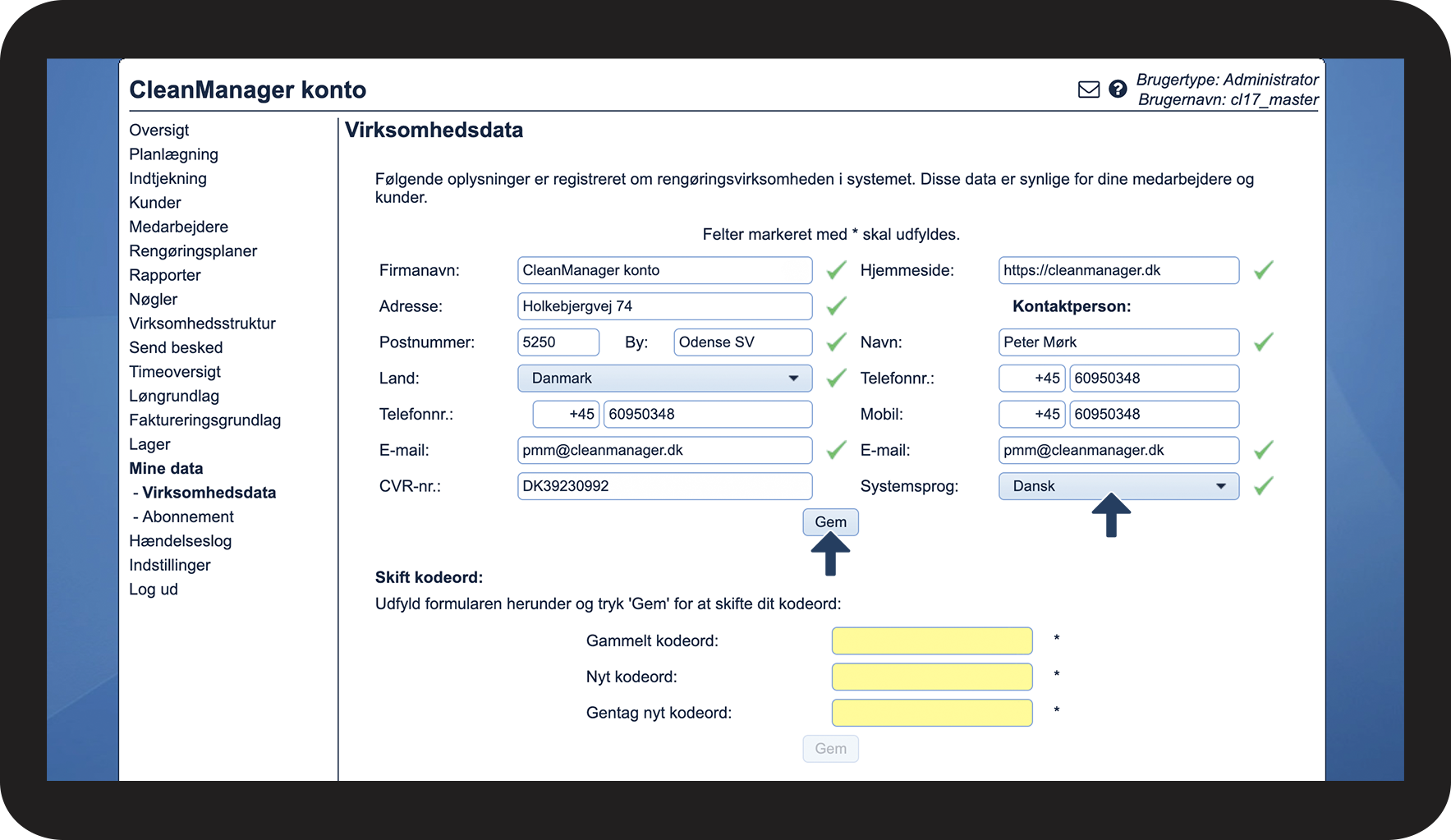Screen dimensions: 1451x840
Task: Open the envelope messages icon
Action: [x=1088, y=90]
